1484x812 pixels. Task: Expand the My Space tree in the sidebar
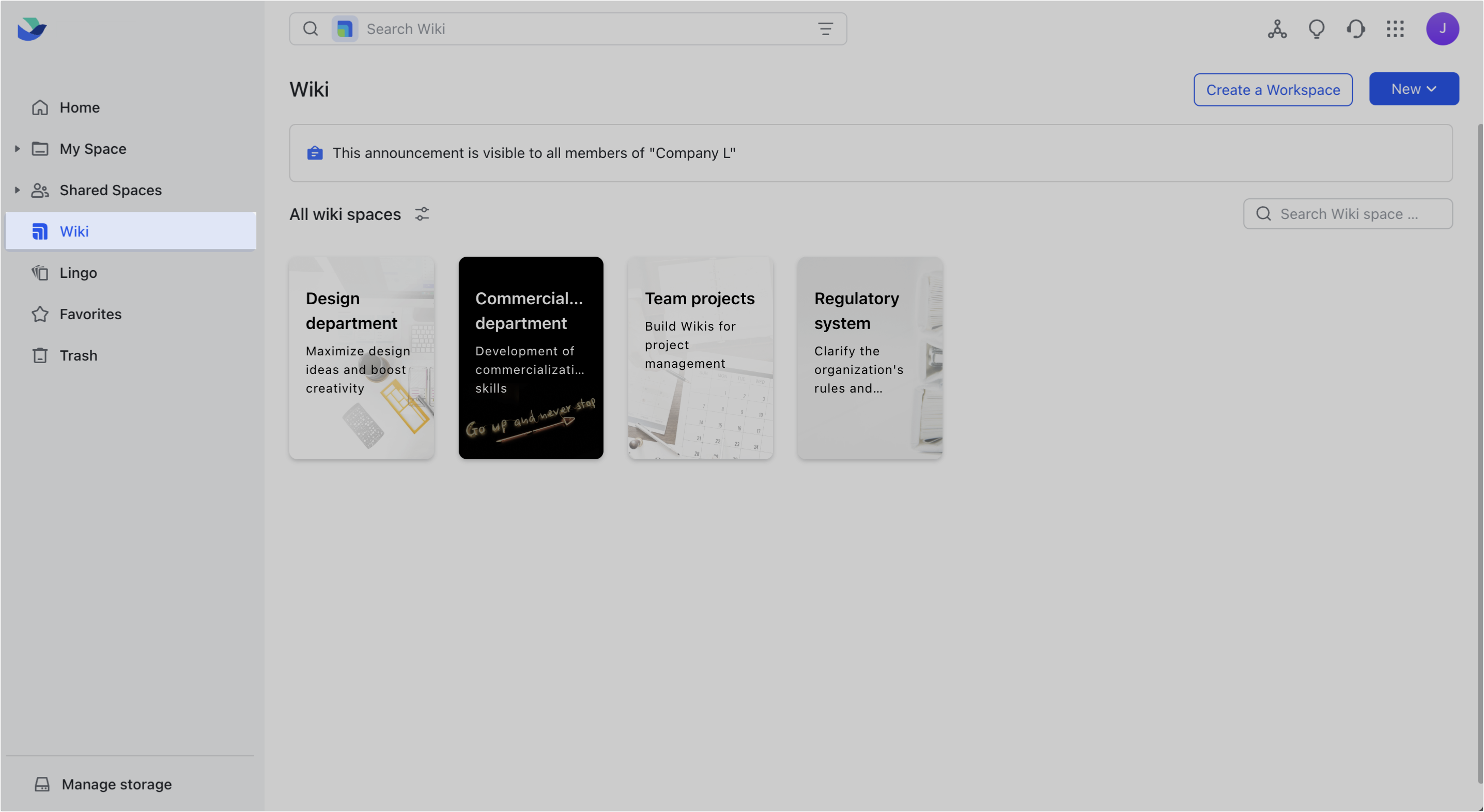tap(17, 149)
